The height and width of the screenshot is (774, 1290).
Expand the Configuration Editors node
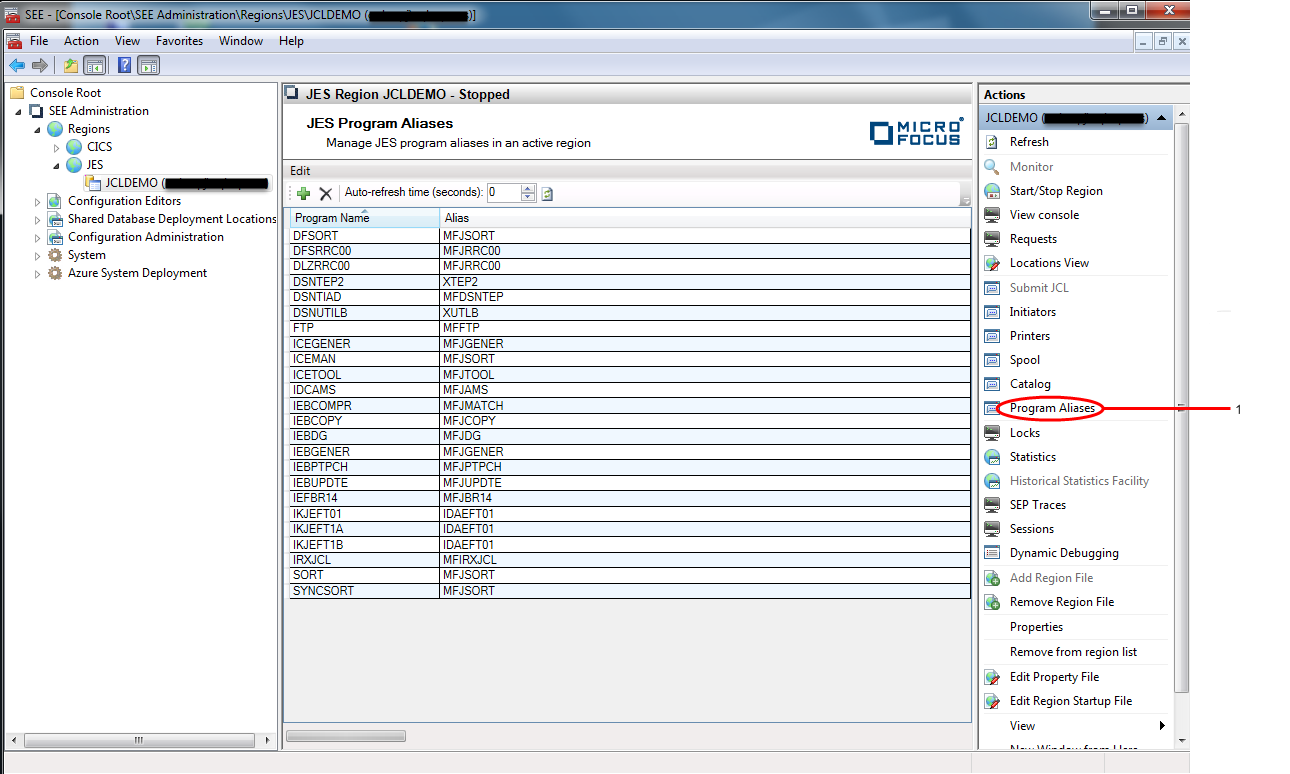click(x=38, y=201)
